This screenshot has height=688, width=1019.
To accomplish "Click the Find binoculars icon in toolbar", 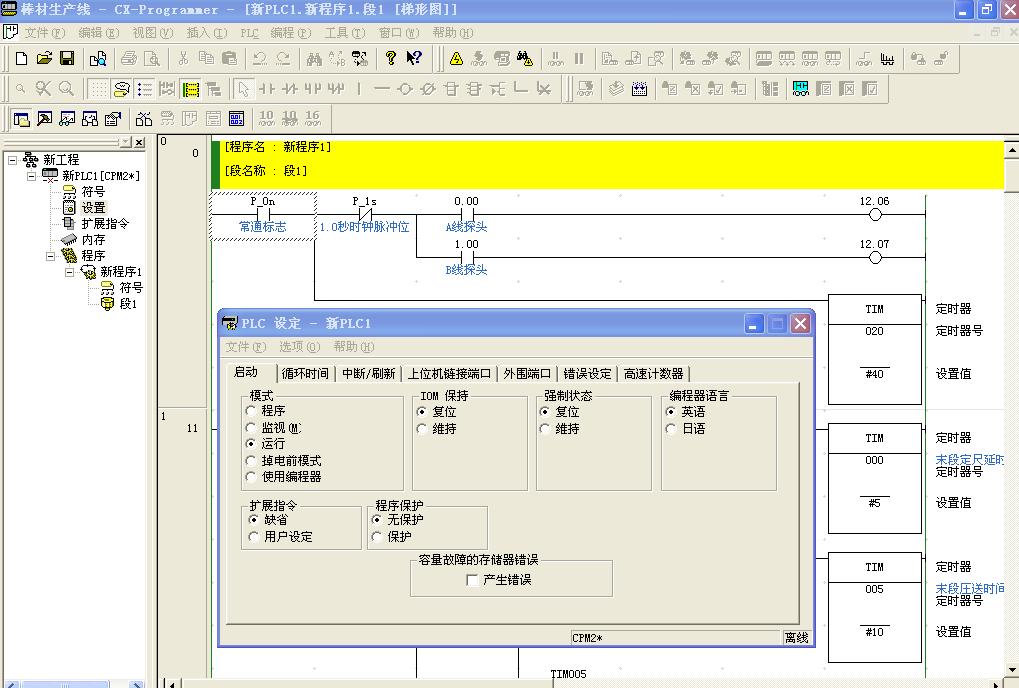I will pos(314,59).
